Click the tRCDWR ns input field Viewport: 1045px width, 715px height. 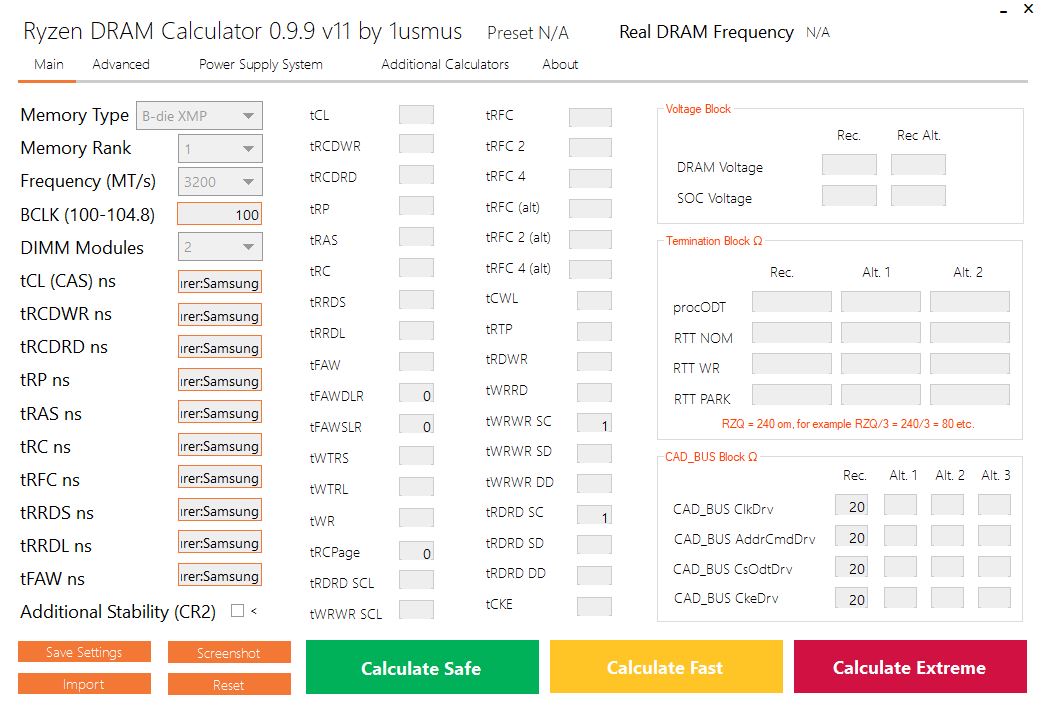point(219,315)
